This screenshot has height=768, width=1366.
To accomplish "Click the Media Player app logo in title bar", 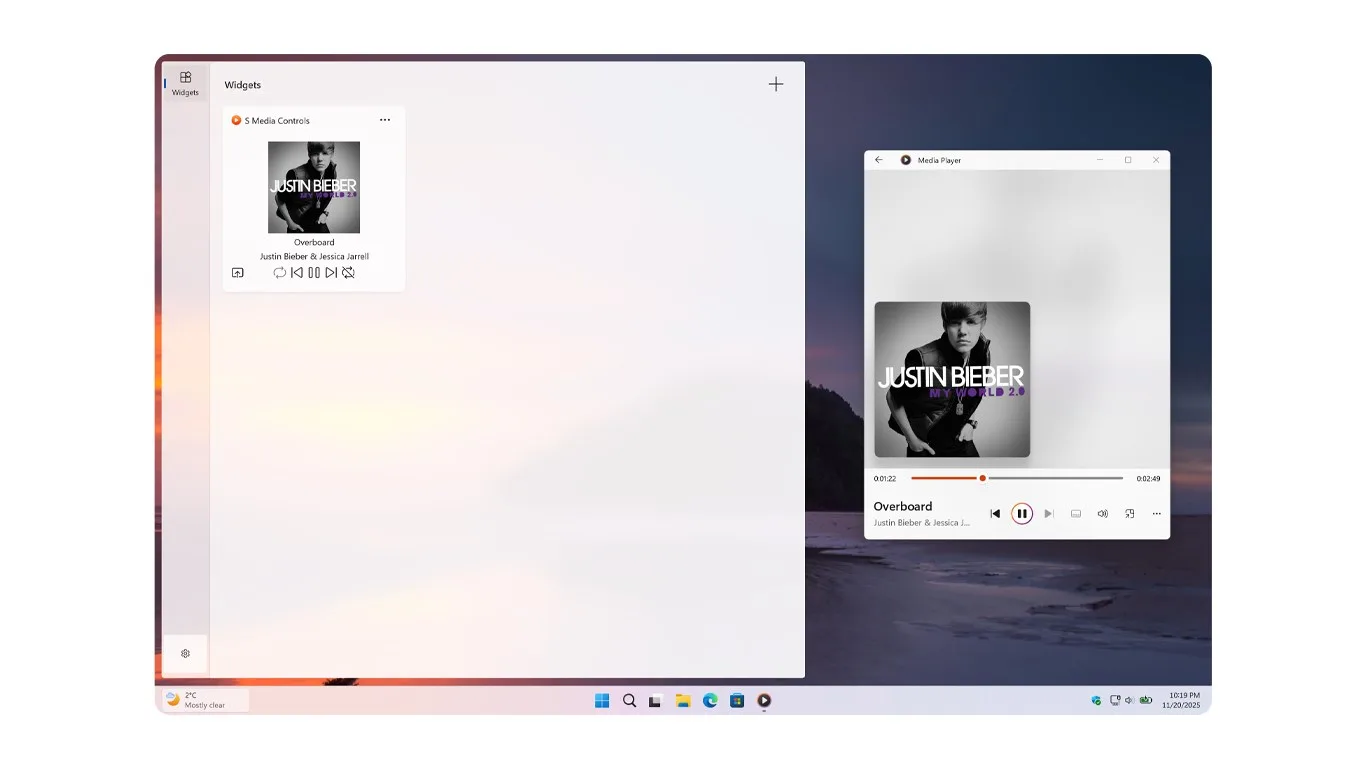I will [906, 160].
